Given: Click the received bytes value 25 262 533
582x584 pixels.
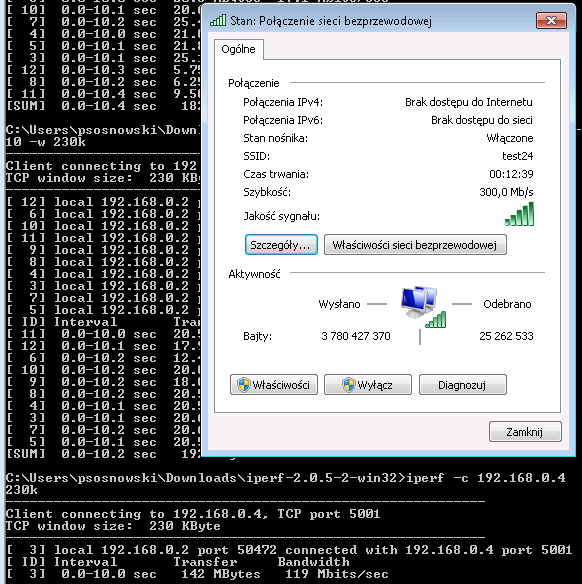Looking at the screenshot, I should click(x=506, y=336).
